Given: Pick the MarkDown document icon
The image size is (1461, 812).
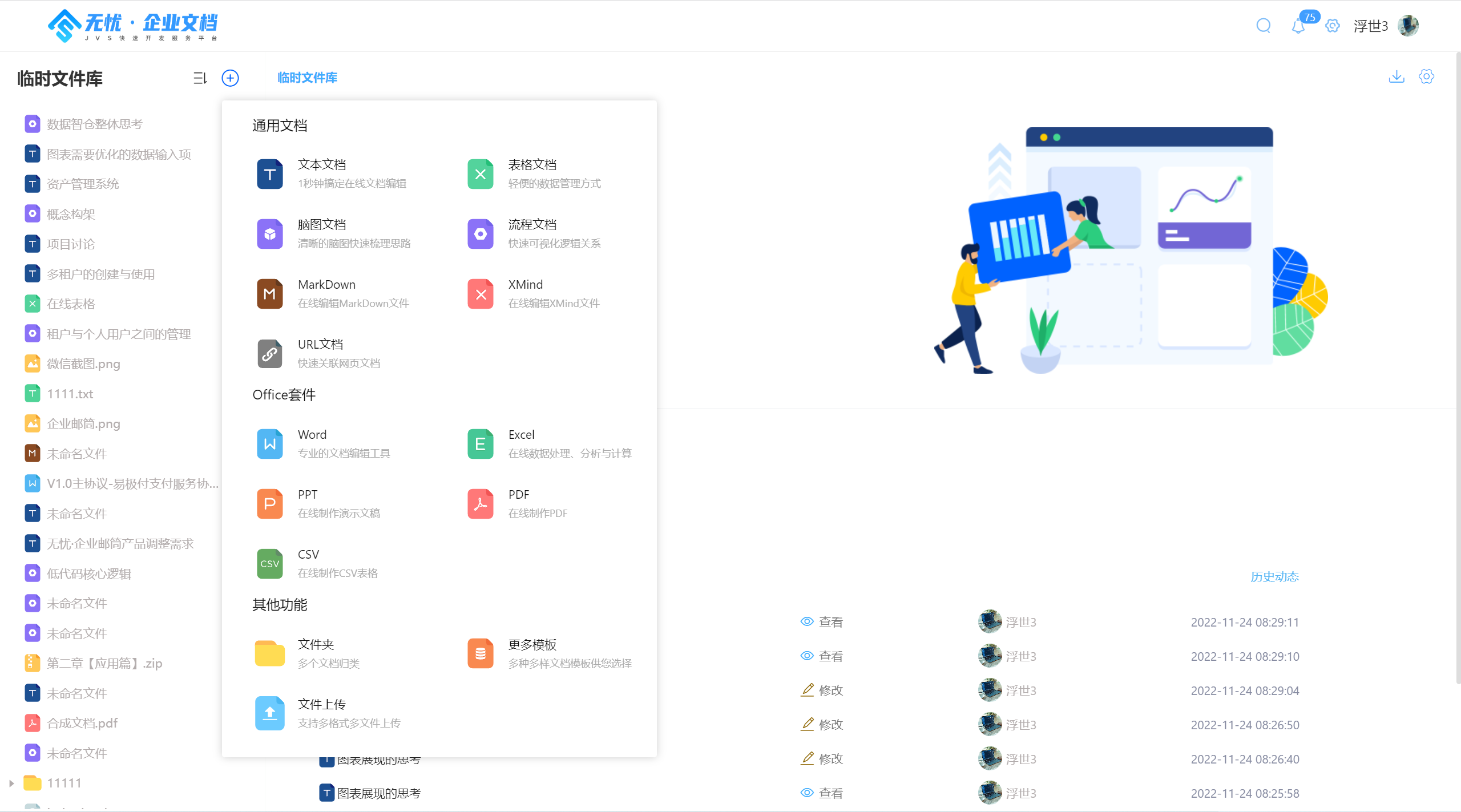Looking at the screenshot, I should (x=270, y=294).
